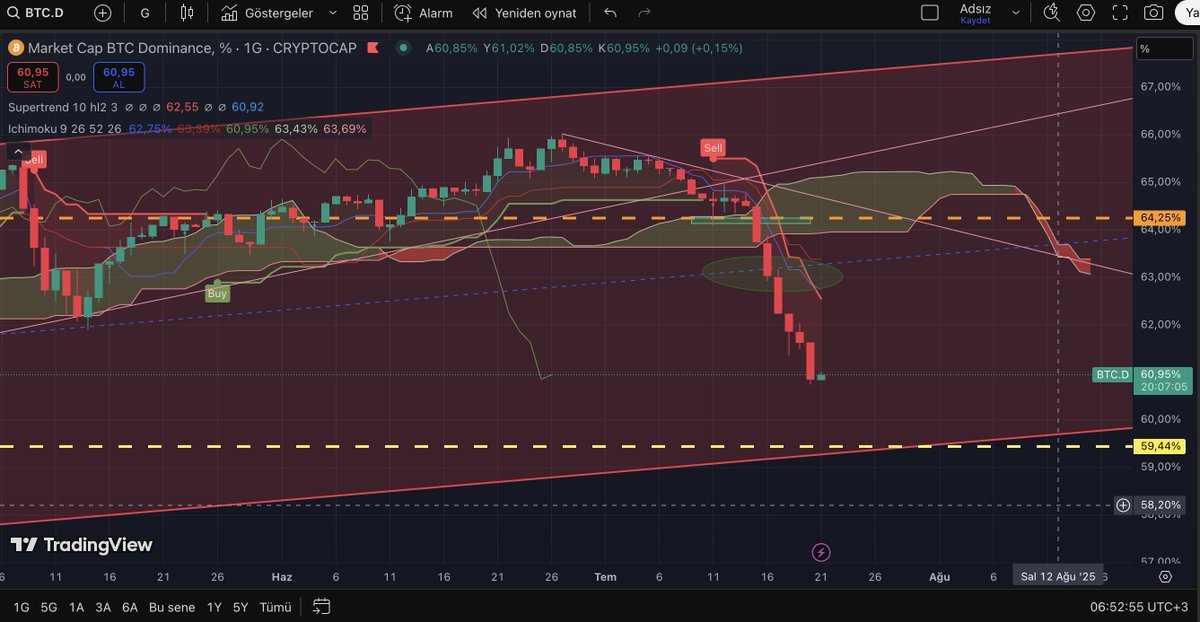This screenshot has height=622, width=1200.
Task: Click the purple lightning event marker
Action: coord(821,552)
